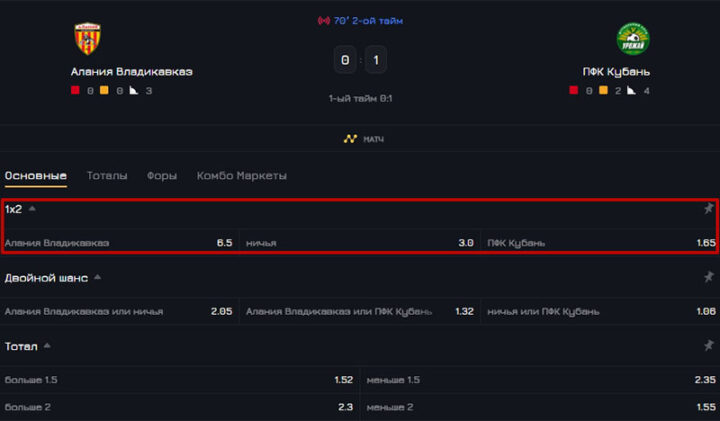The height and width of the screenshot is (421, 720).
Task: Click the live broadcast indicator icon
Action: pyautogui.click(x=323, y=21)
